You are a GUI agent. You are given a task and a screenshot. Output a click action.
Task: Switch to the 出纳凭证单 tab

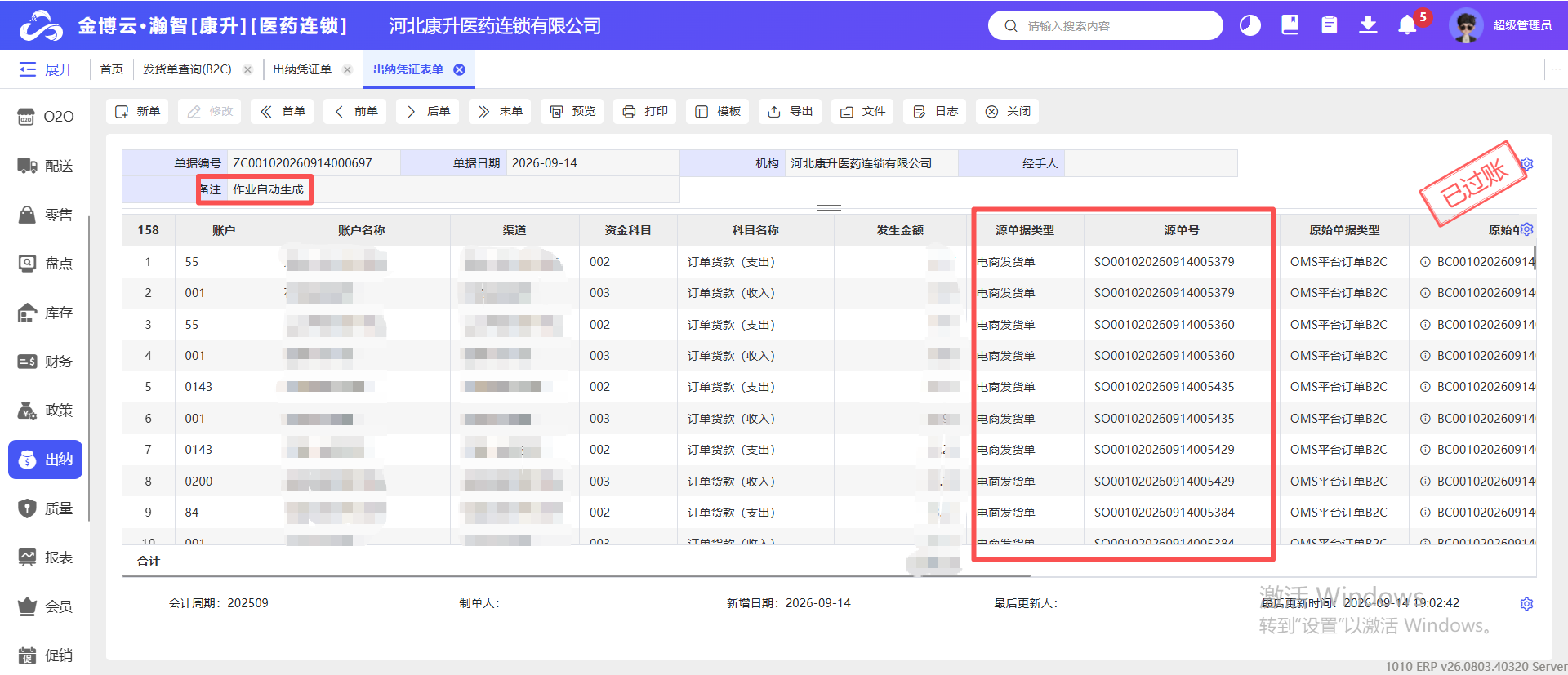point(302,69)
